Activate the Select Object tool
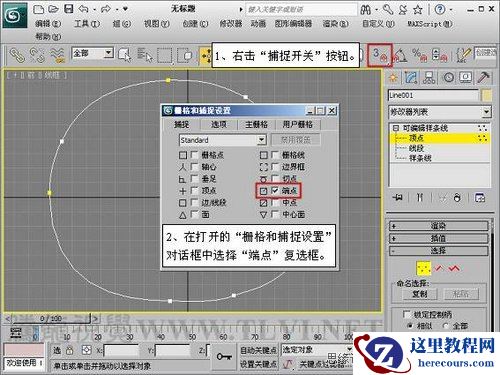This screenshot has width=500, height=375. pyautogui.click(x=124, y=55)
